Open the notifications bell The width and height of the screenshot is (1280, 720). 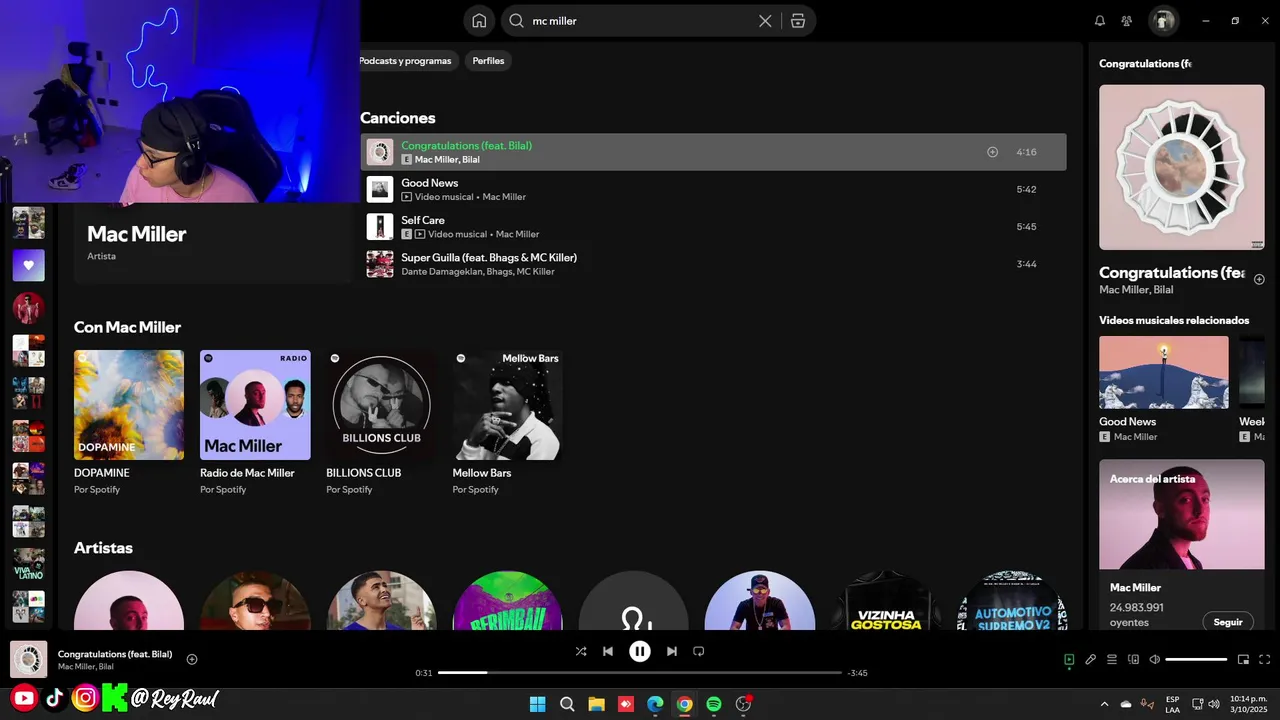(x=1100, y=21)
